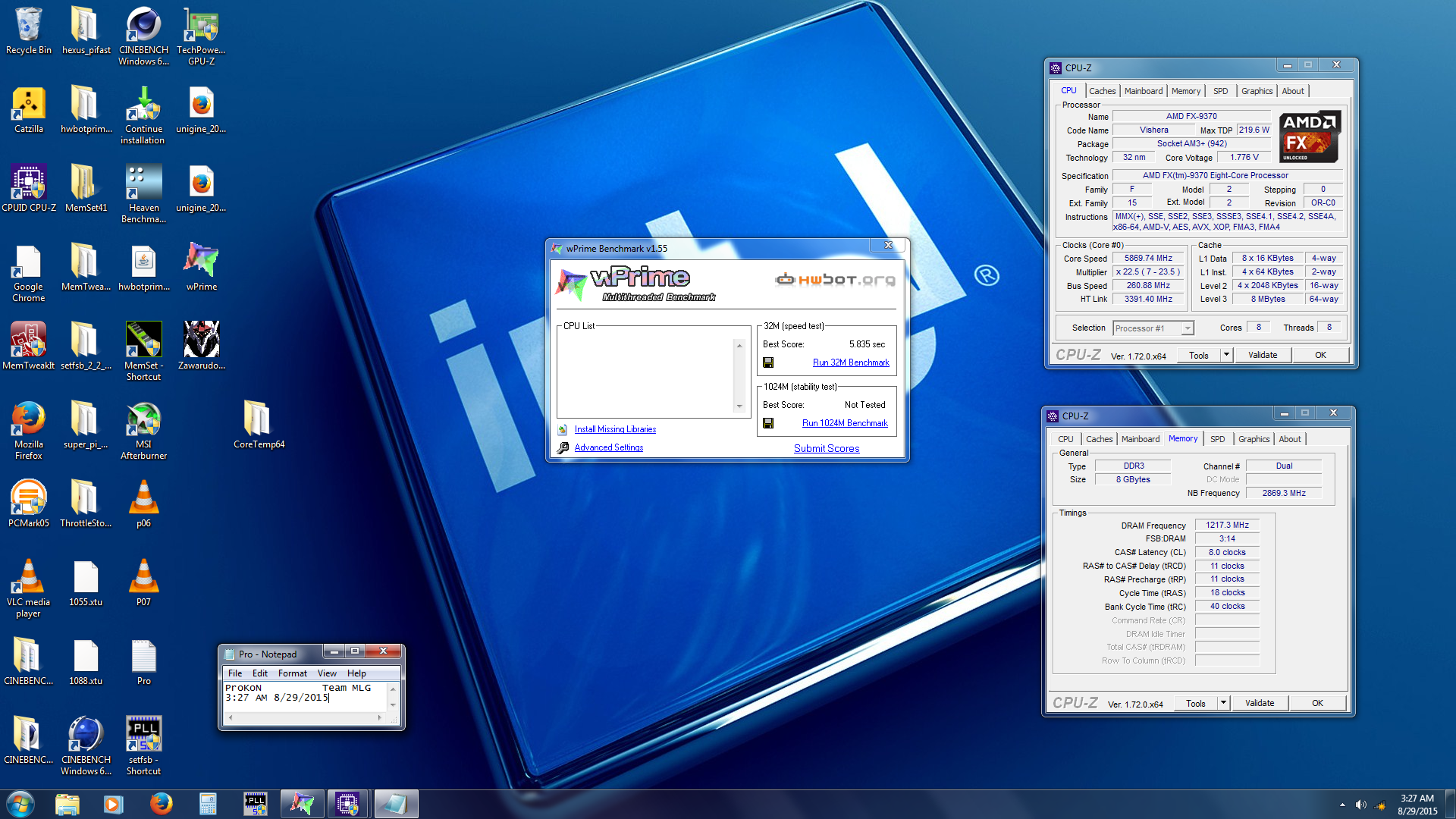Screen dimensions: 1456x819
Task: Open the wPrime desktop icon
Action: pyautogui.click(x=201, y=268)
